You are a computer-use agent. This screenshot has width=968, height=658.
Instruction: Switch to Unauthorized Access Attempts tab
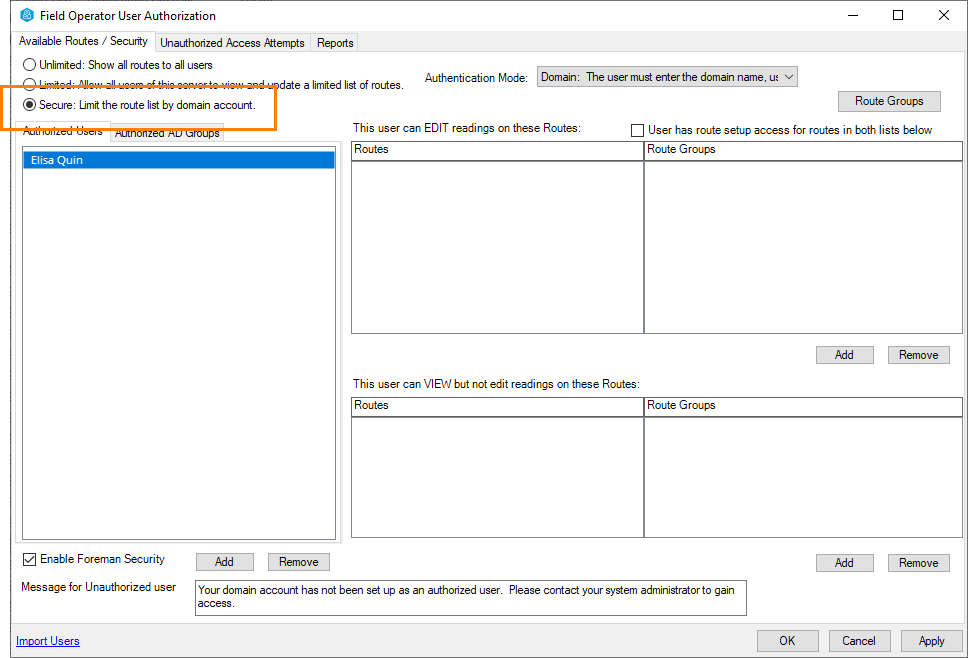232,43
